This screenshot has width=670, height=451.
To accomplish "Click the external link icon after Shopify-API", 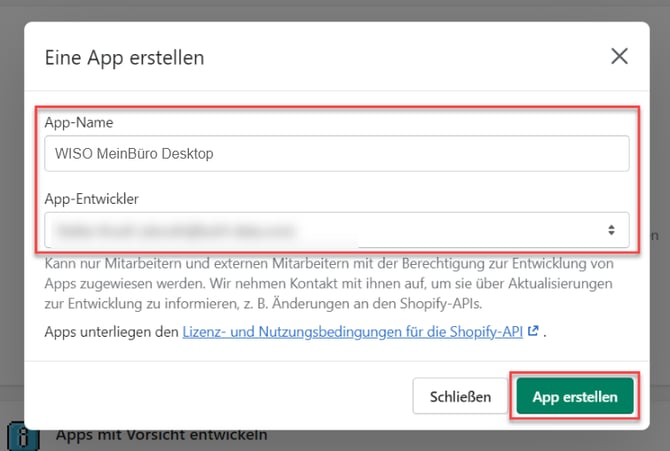I will (x=533, y=331).
